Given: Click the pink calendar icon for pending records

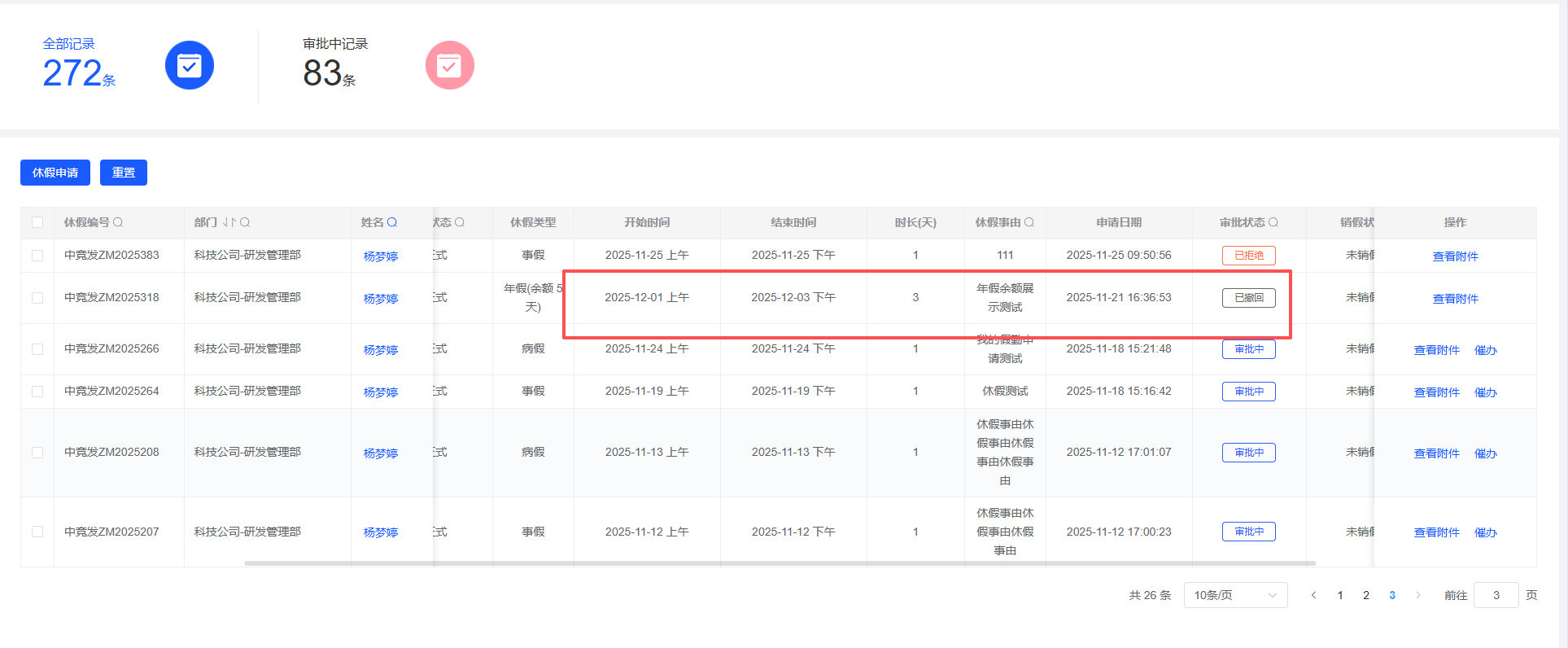Looking at the screenshot, I should [450, 65].
